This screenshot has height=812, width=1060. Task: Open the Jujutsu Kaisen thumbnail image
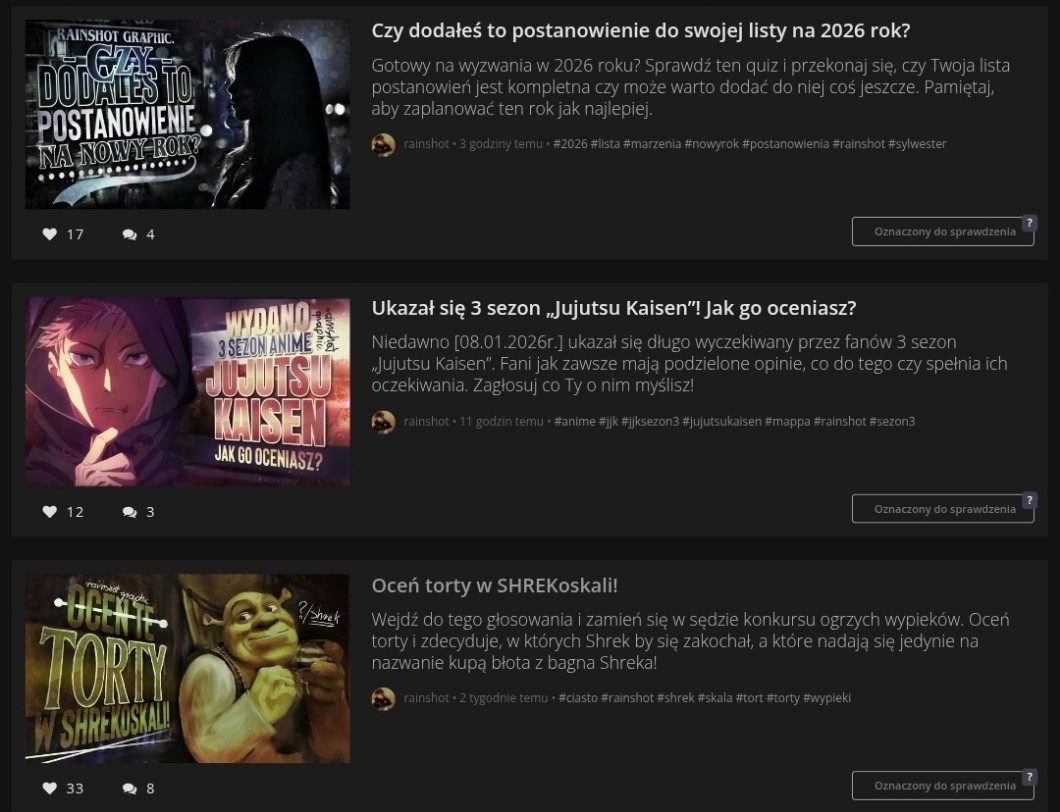click(188, 391)
